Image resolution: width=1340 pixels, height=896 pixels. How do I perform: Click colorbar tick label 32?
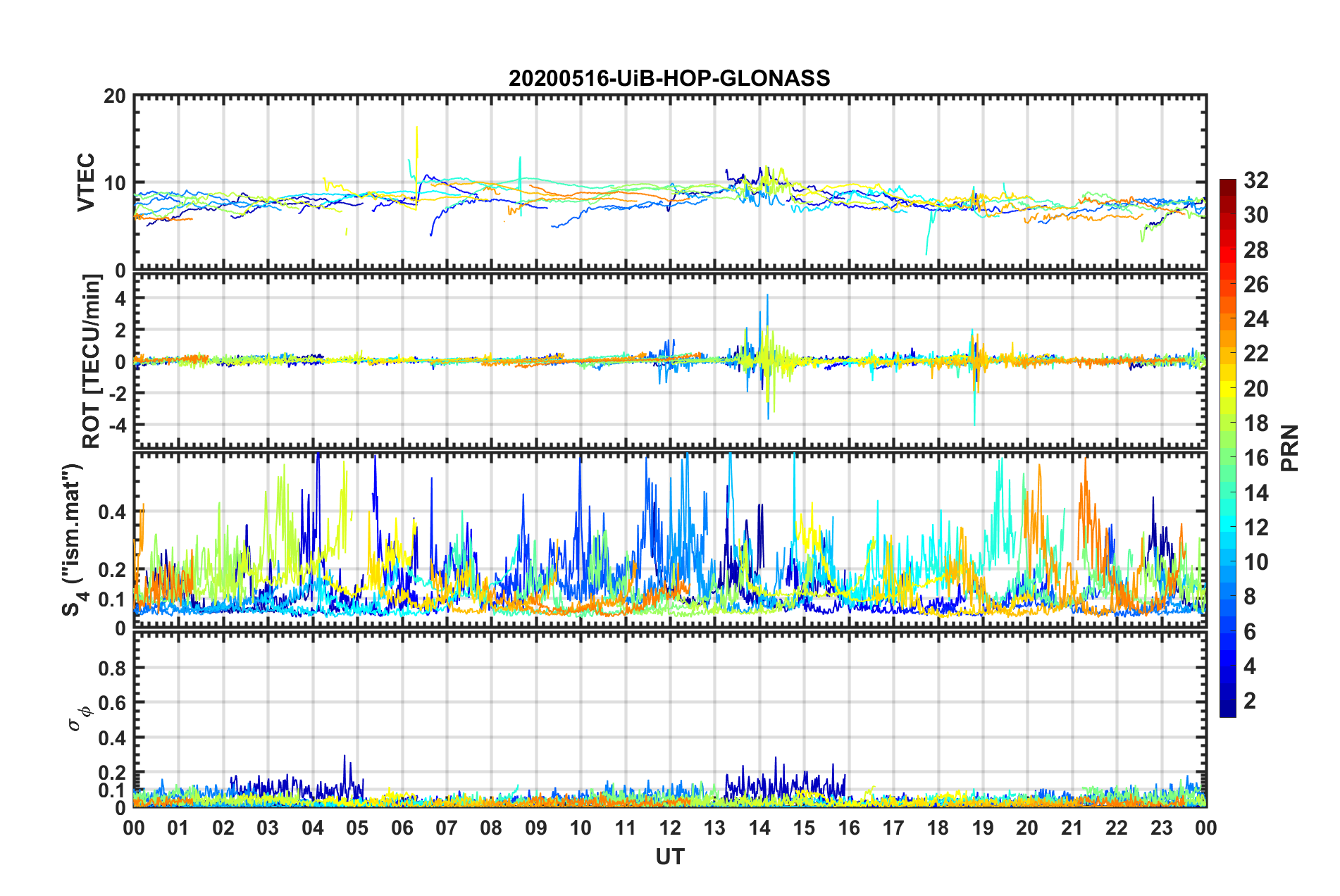(1255, 180)
